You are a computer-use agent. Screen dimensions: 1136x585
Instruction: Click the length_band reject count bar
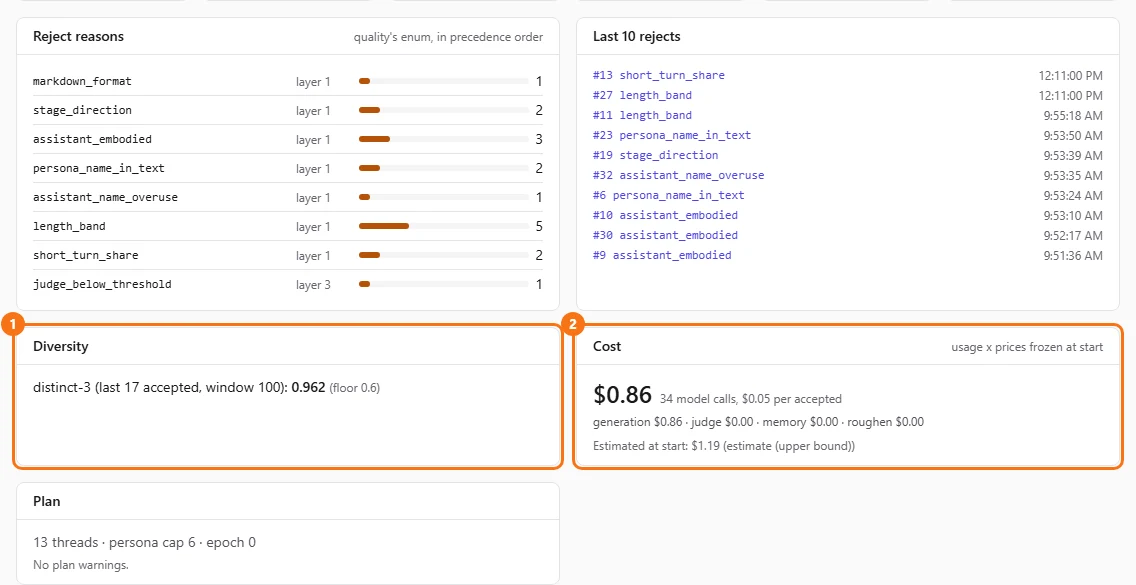pyautogui.click(x=443, y=226)
